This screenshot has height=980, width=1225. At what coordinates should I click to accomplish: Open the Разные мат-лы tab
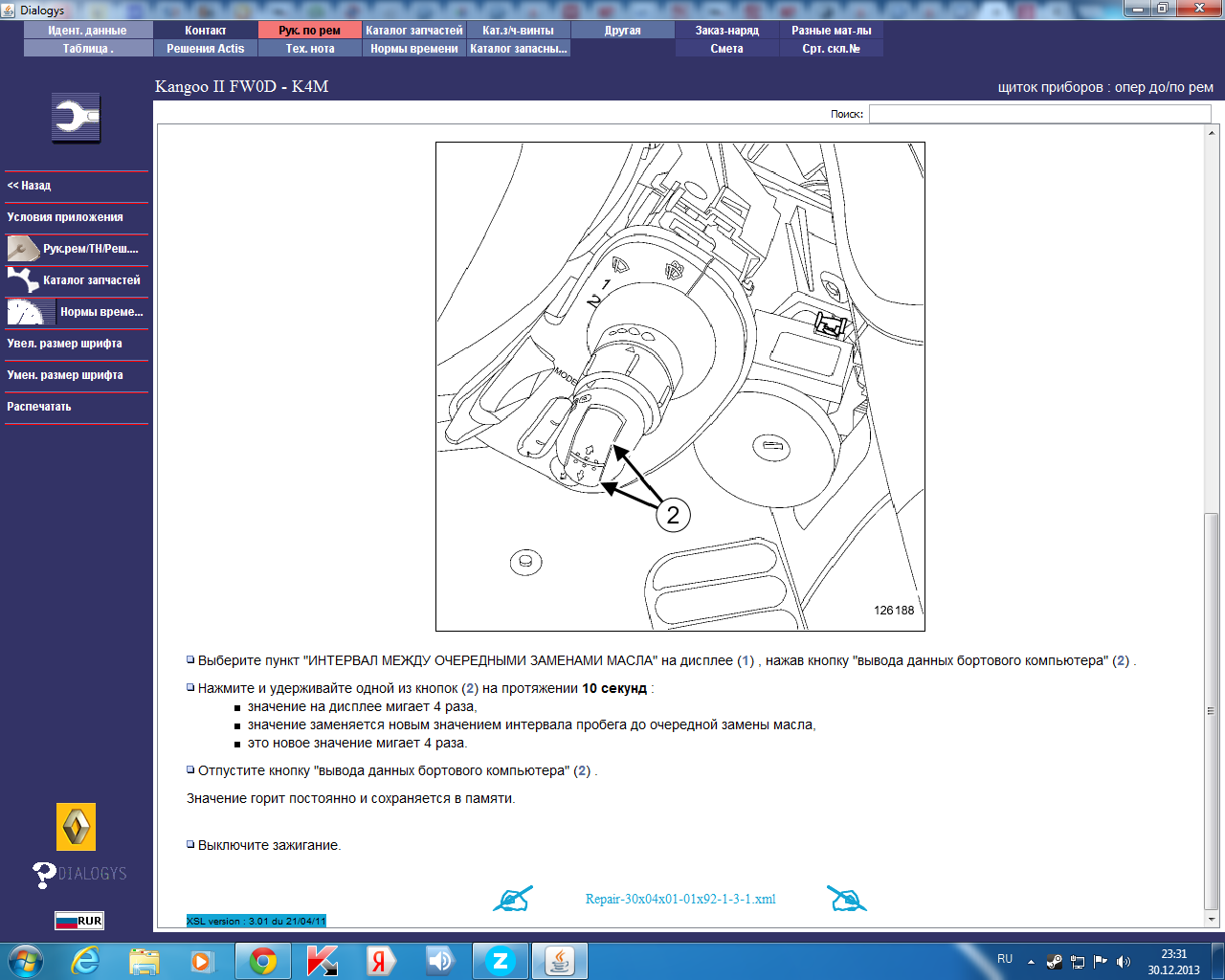pos(832,31)
